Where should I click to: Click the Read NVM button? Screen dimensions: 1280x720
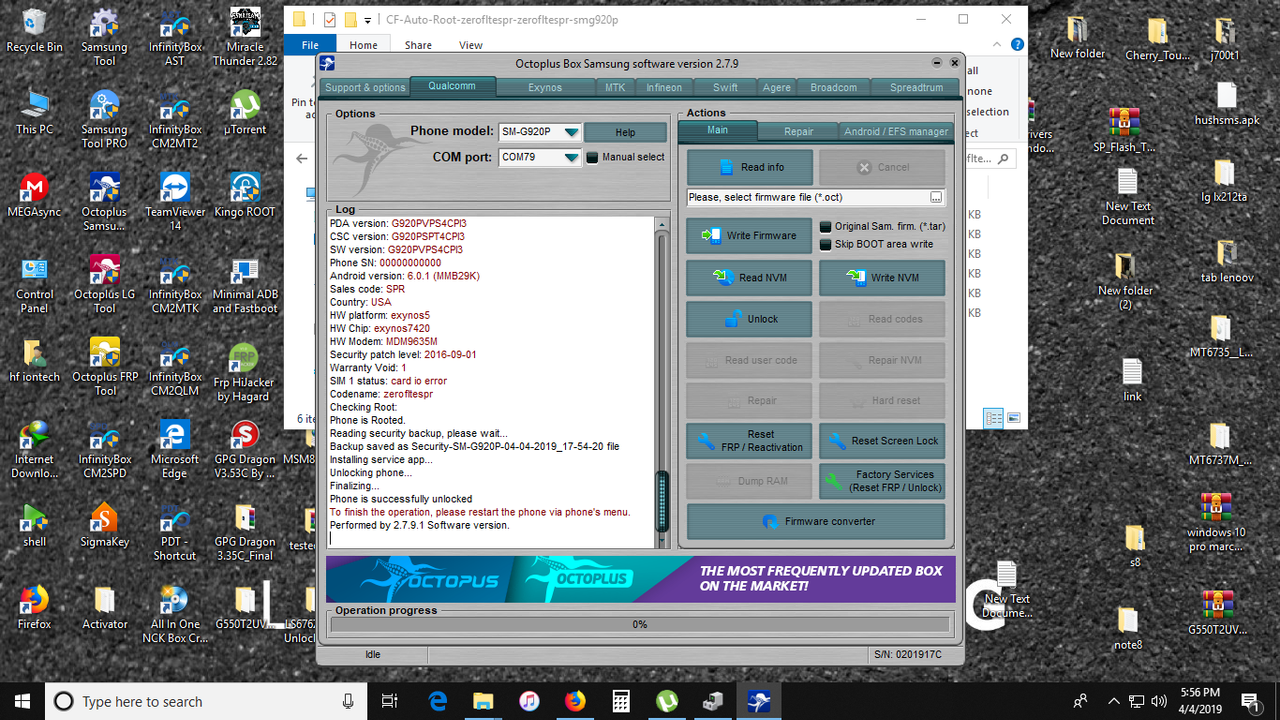pyautogui.click(x=749, y=278)
